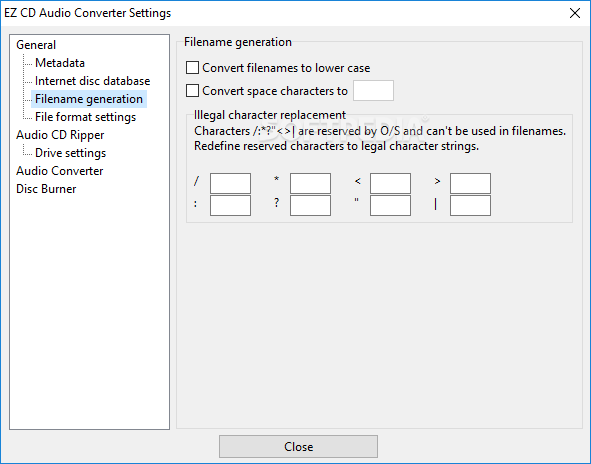591x464 pixels.
Task: Enable Convert filenames to lower case checkbox
Action: tap(192, 68)
